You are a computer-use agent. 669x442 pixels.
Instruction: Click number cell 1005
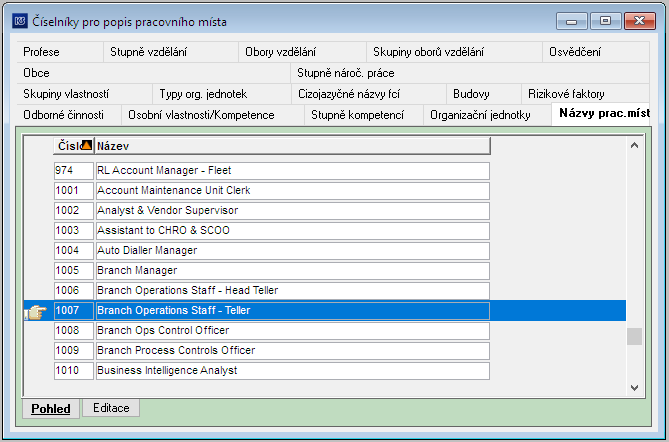[x=74, y=271]
